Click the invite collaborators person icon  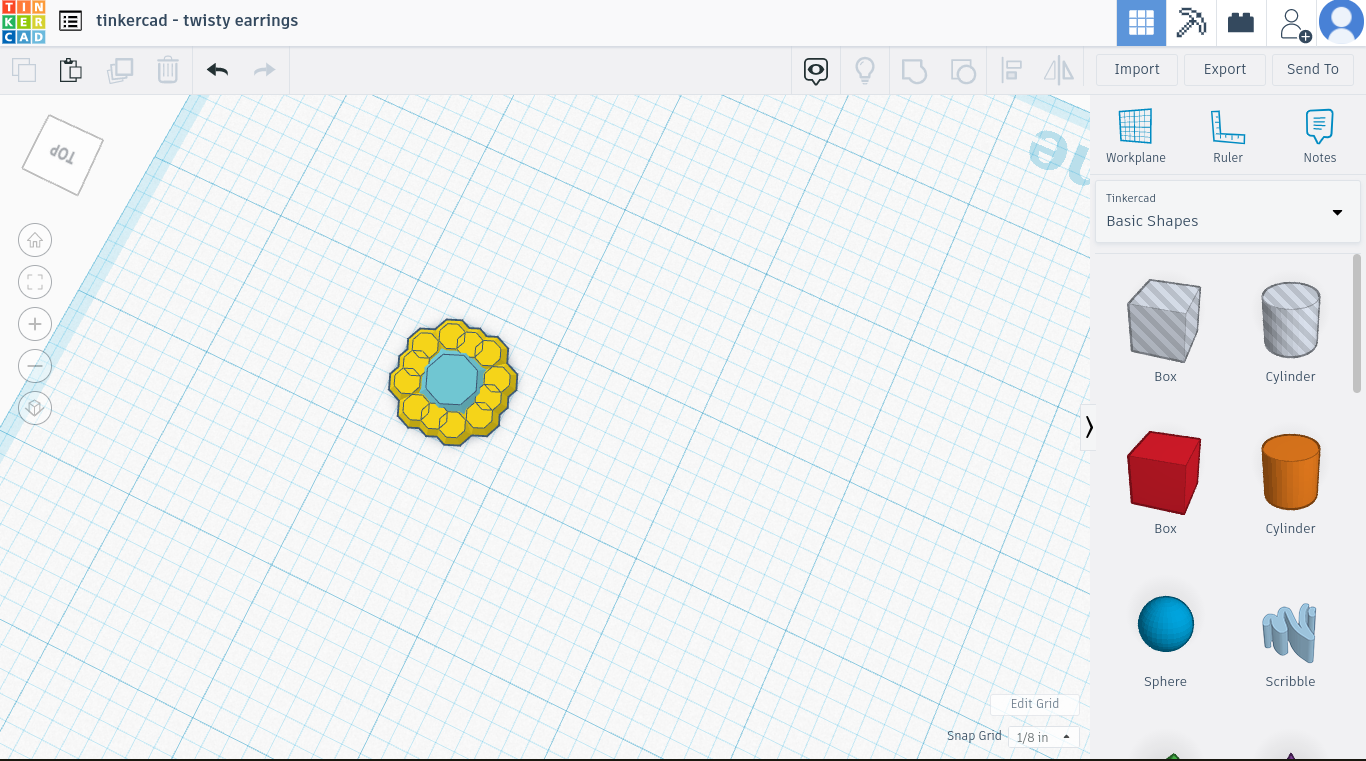[x=1291, y=22]
